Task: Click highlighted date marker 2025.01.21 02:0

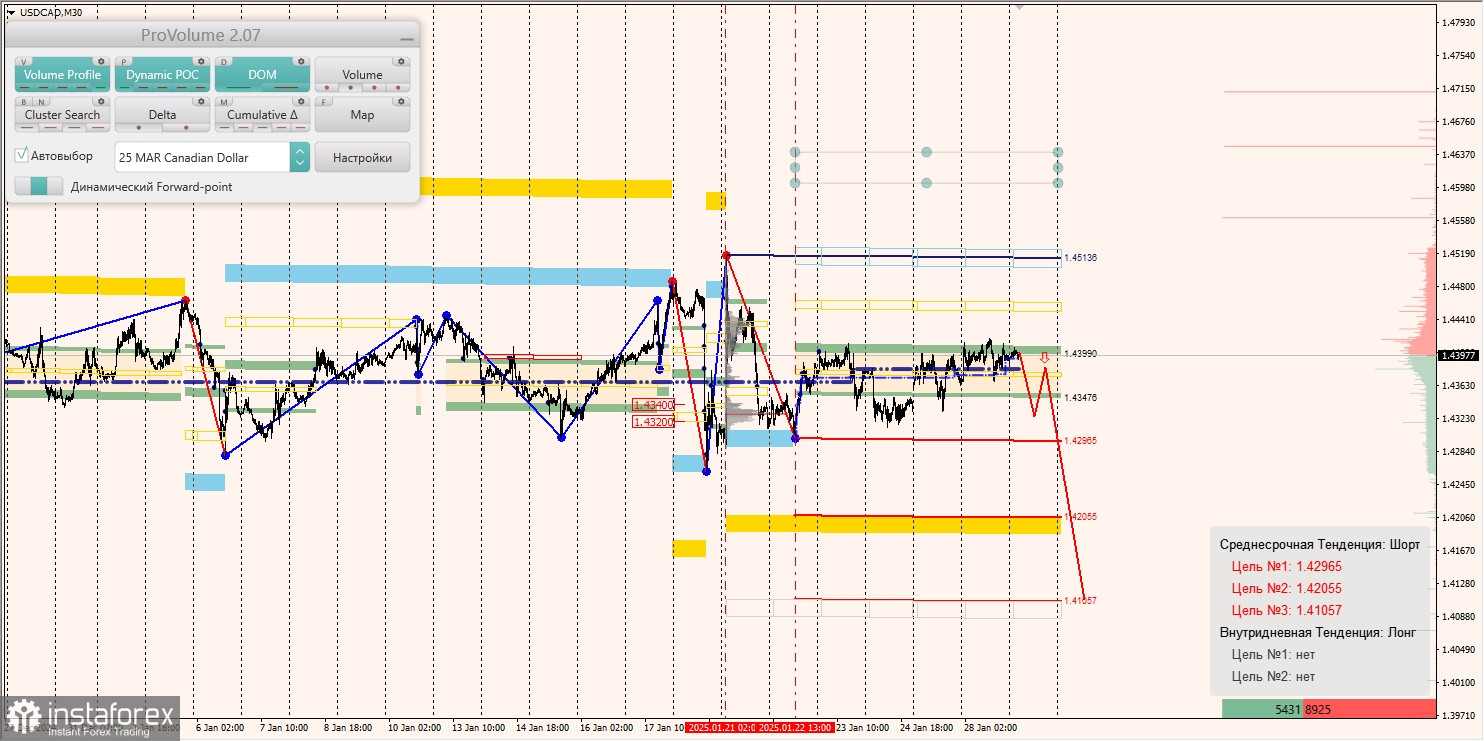Action: point(721,728)
